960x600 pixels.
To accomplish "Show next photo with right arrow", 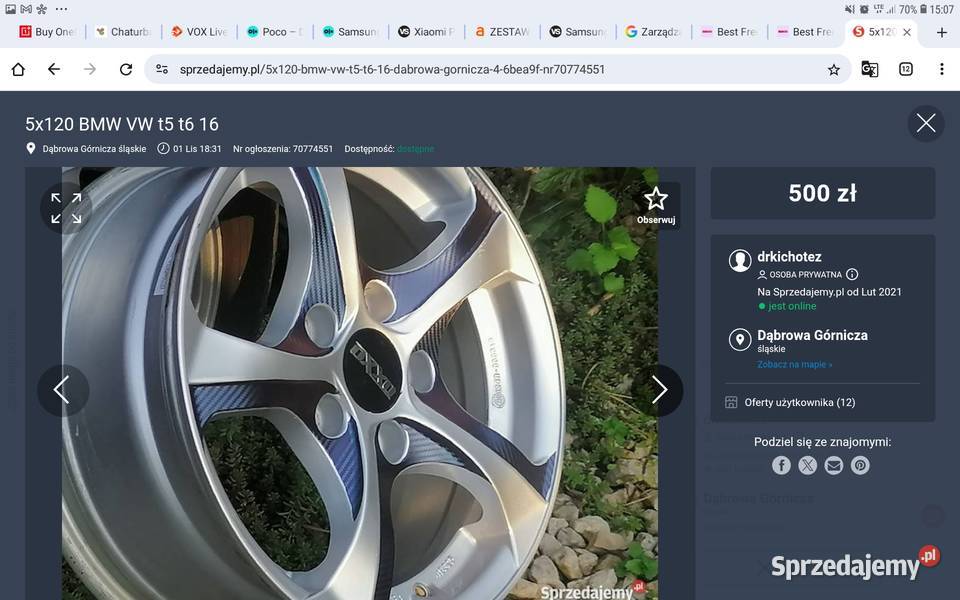I will (x=660, y=390).
